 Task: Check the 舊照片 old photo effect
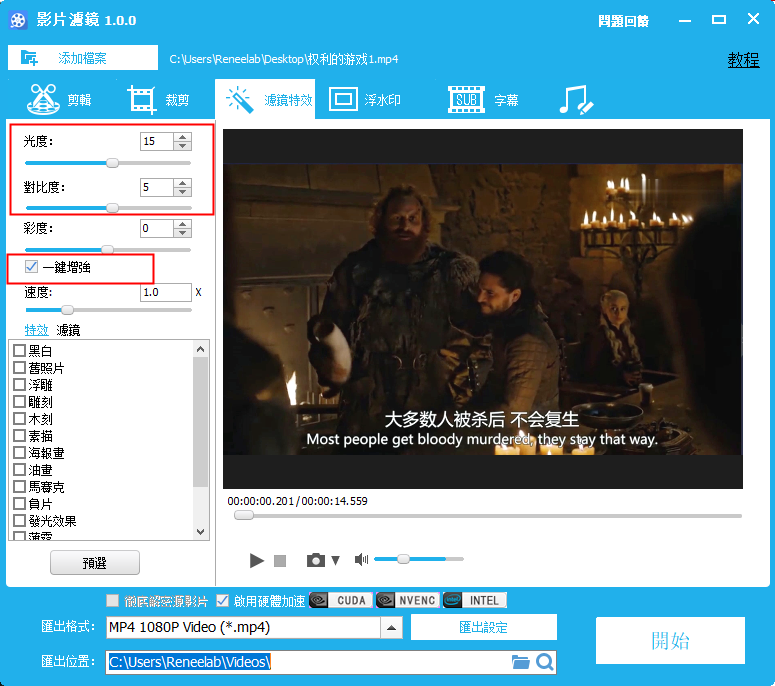[x=20, y=368]
